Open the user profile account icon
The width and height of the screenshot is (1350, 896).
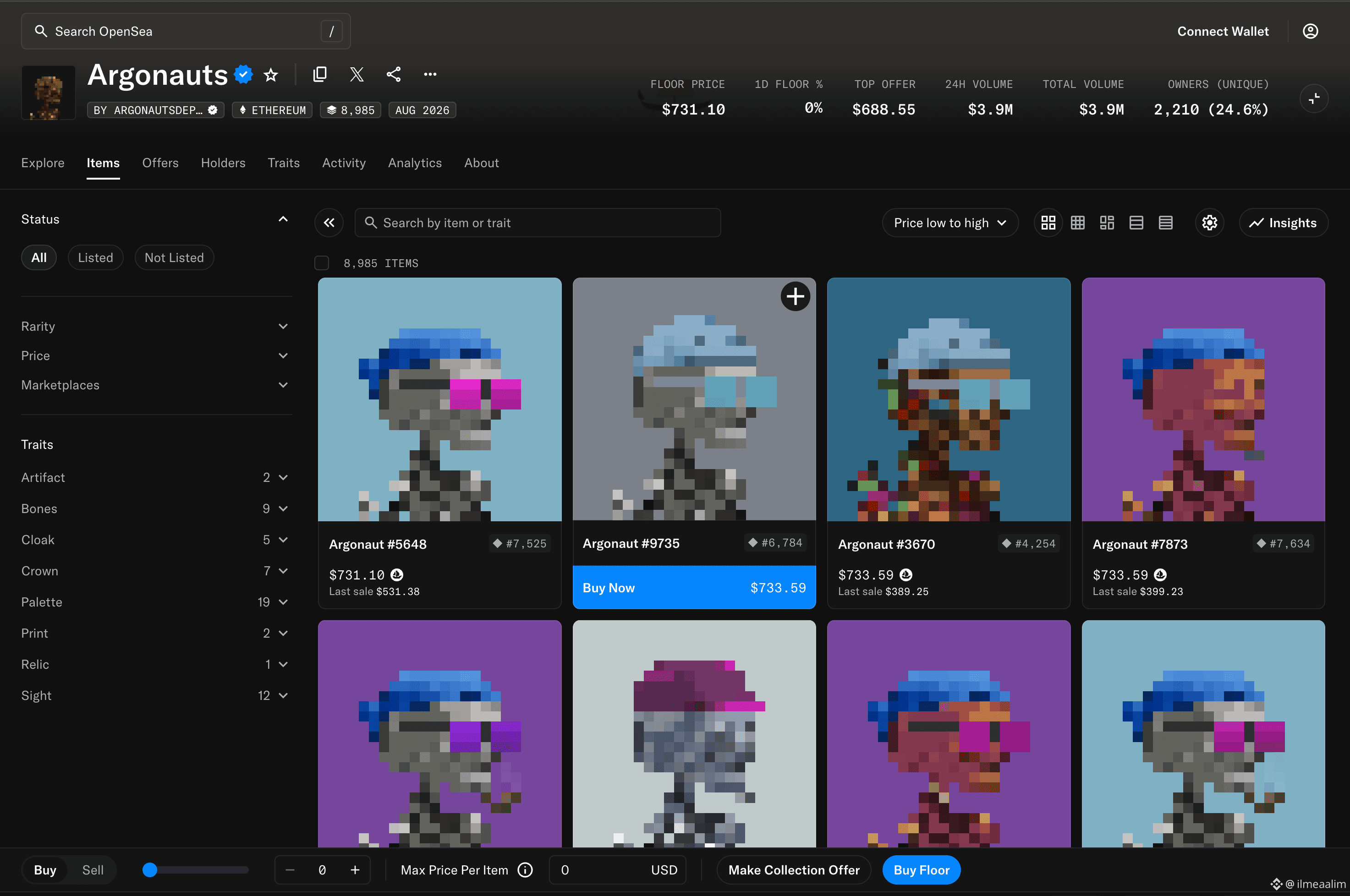pyautogui.click(x=1310, y=32)
